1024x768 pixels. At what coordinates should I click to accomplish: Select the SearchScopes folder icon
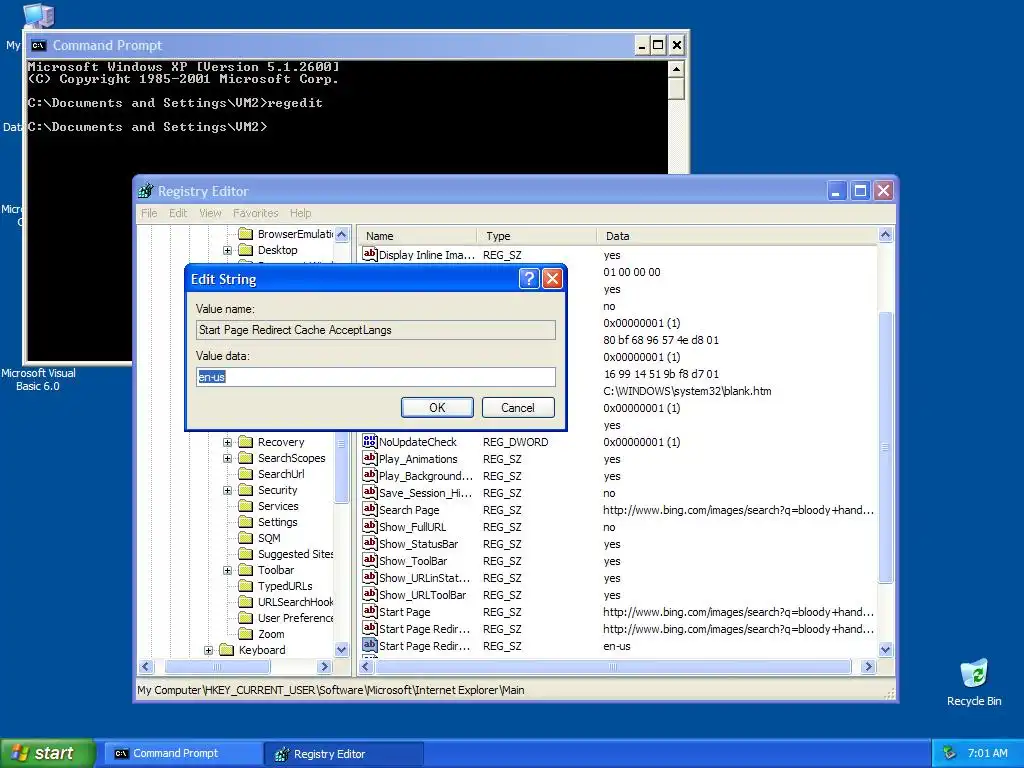click(246, 458)
